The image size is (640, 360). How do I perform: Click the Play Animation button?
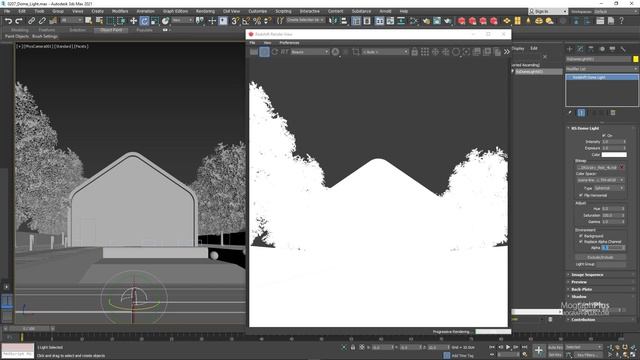tap(508, 347)
